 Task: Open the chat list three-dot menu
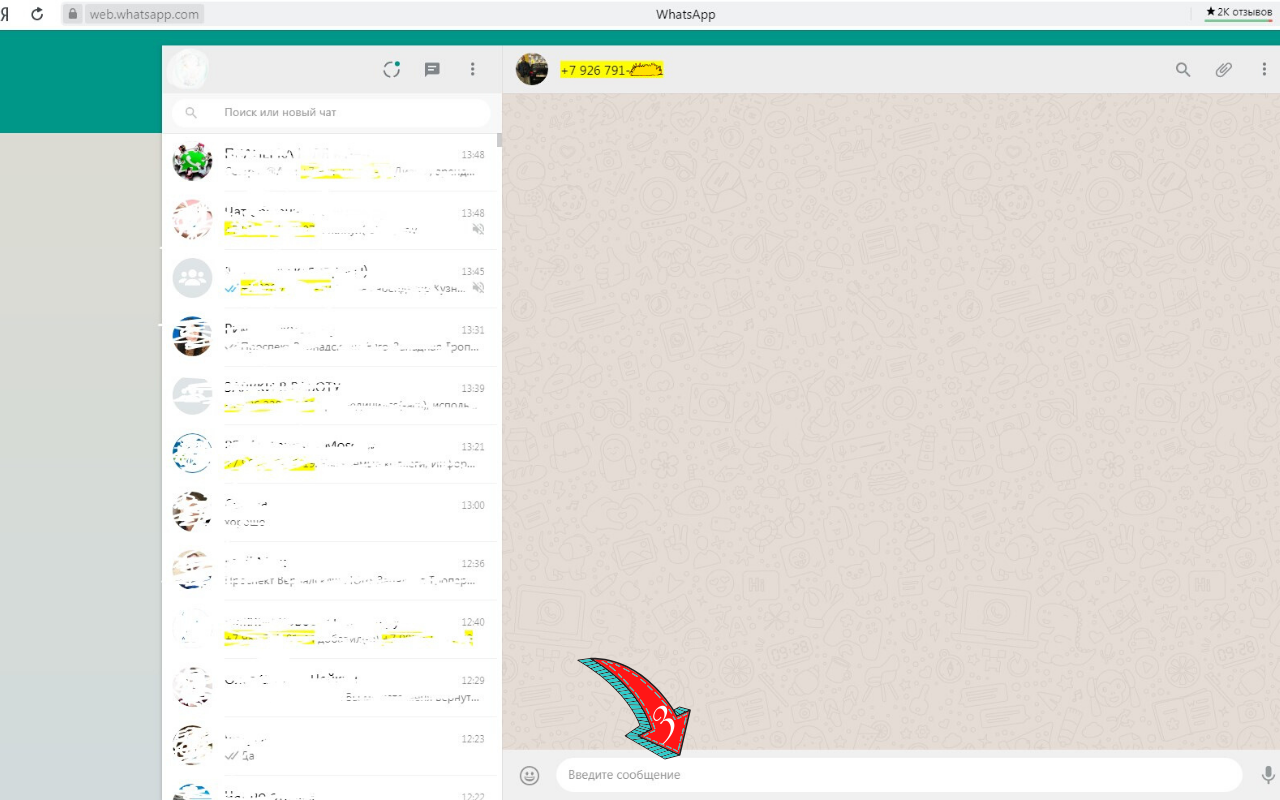coord(473,70)
